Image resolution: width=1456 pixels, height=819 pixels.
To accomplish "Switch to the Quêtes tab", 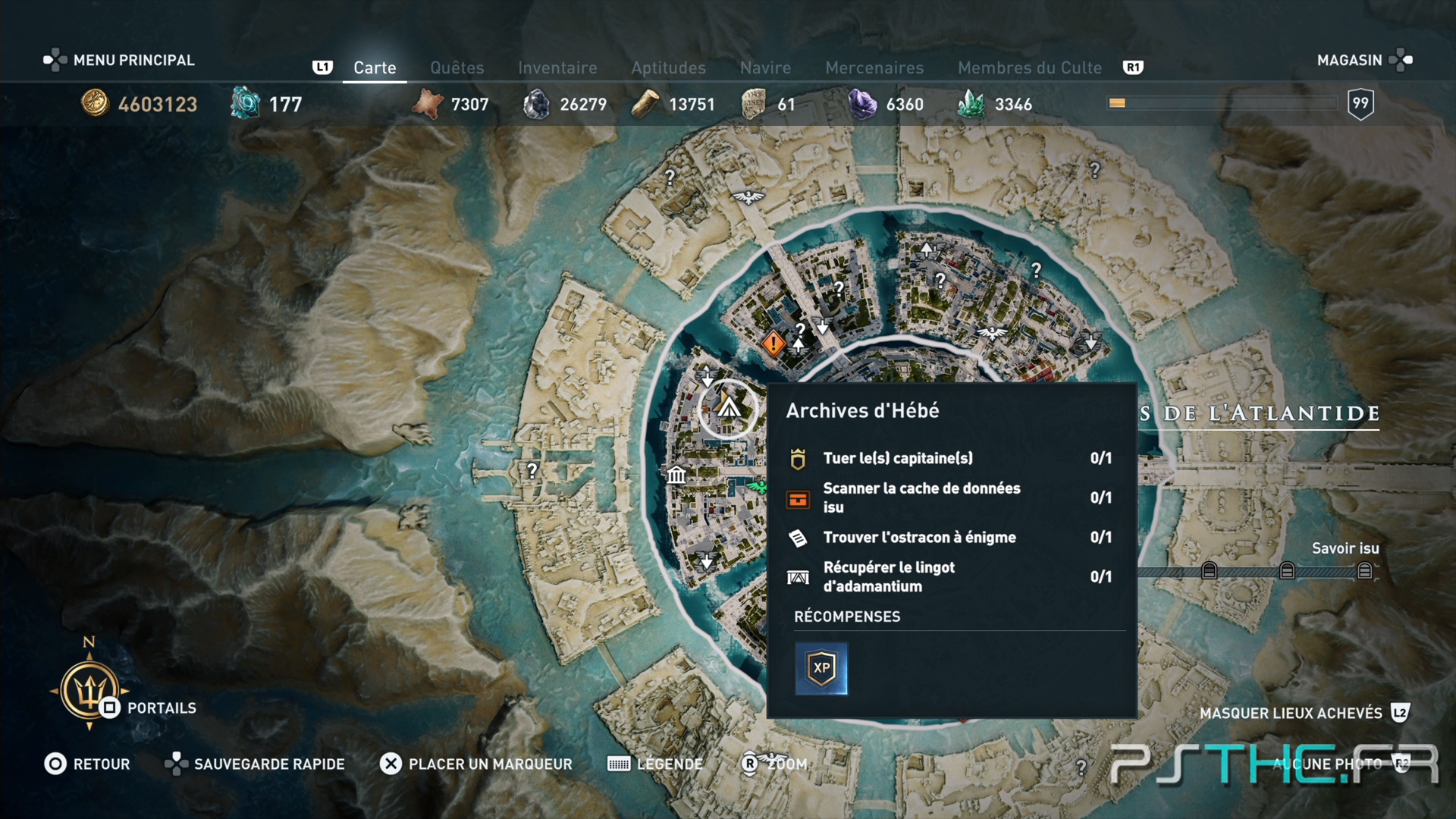I will click(457, 67).
